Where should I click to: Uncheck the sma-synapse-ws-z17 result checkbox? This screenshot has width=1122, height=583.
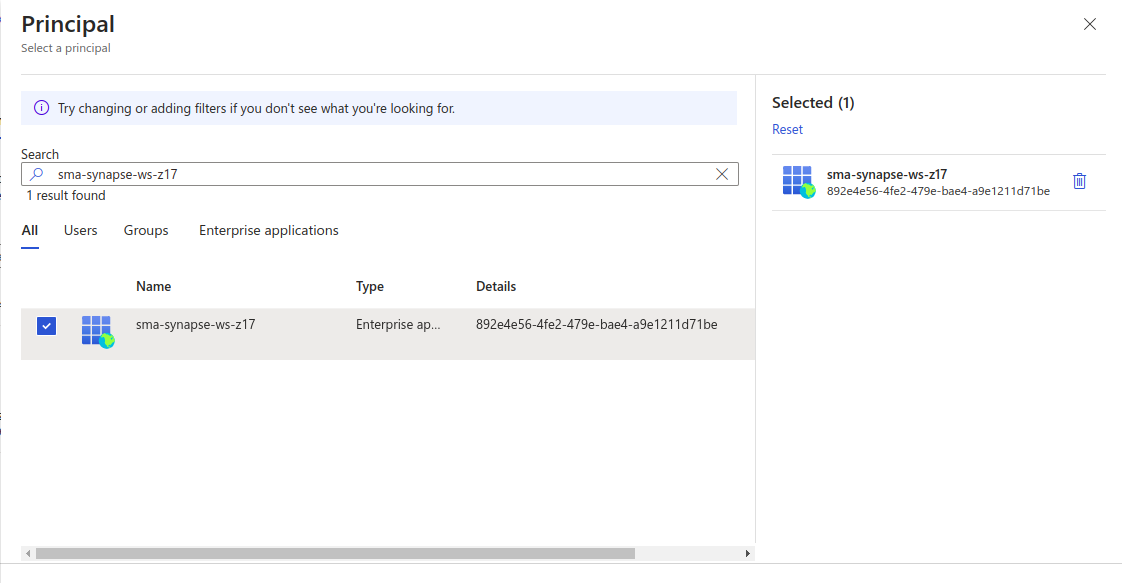pyautogui.click(x=46, y=326)
